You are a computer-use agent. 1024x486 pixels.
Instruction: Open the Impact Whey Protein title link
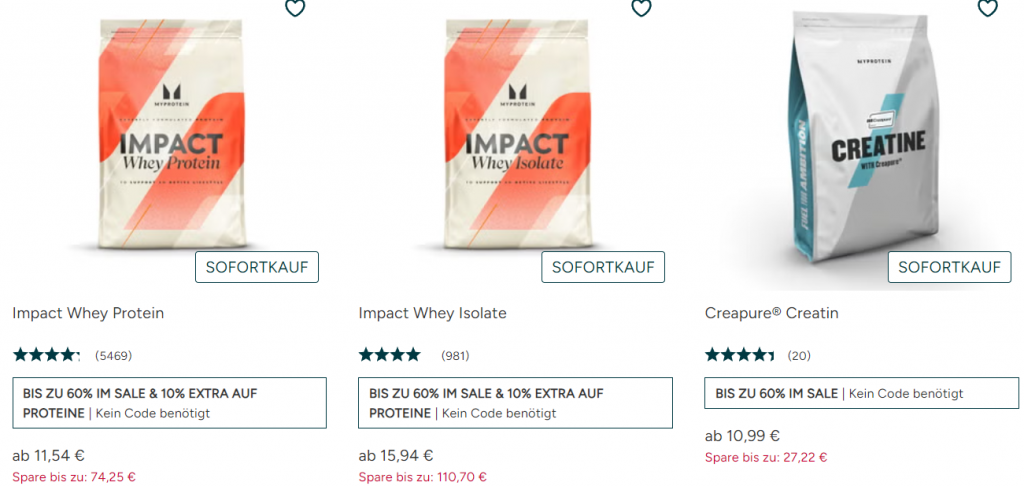(x=88, y=313)
